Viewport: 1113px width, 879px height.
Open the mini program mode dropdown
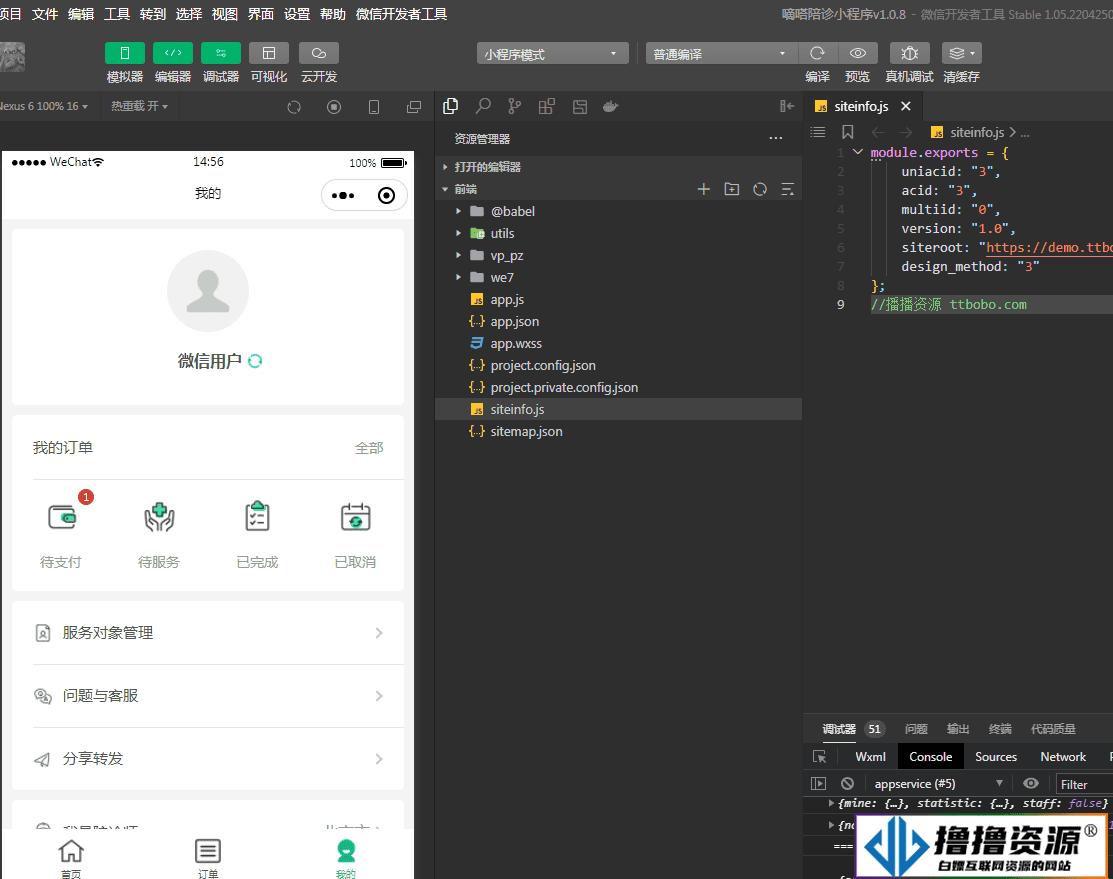point(552,54)
